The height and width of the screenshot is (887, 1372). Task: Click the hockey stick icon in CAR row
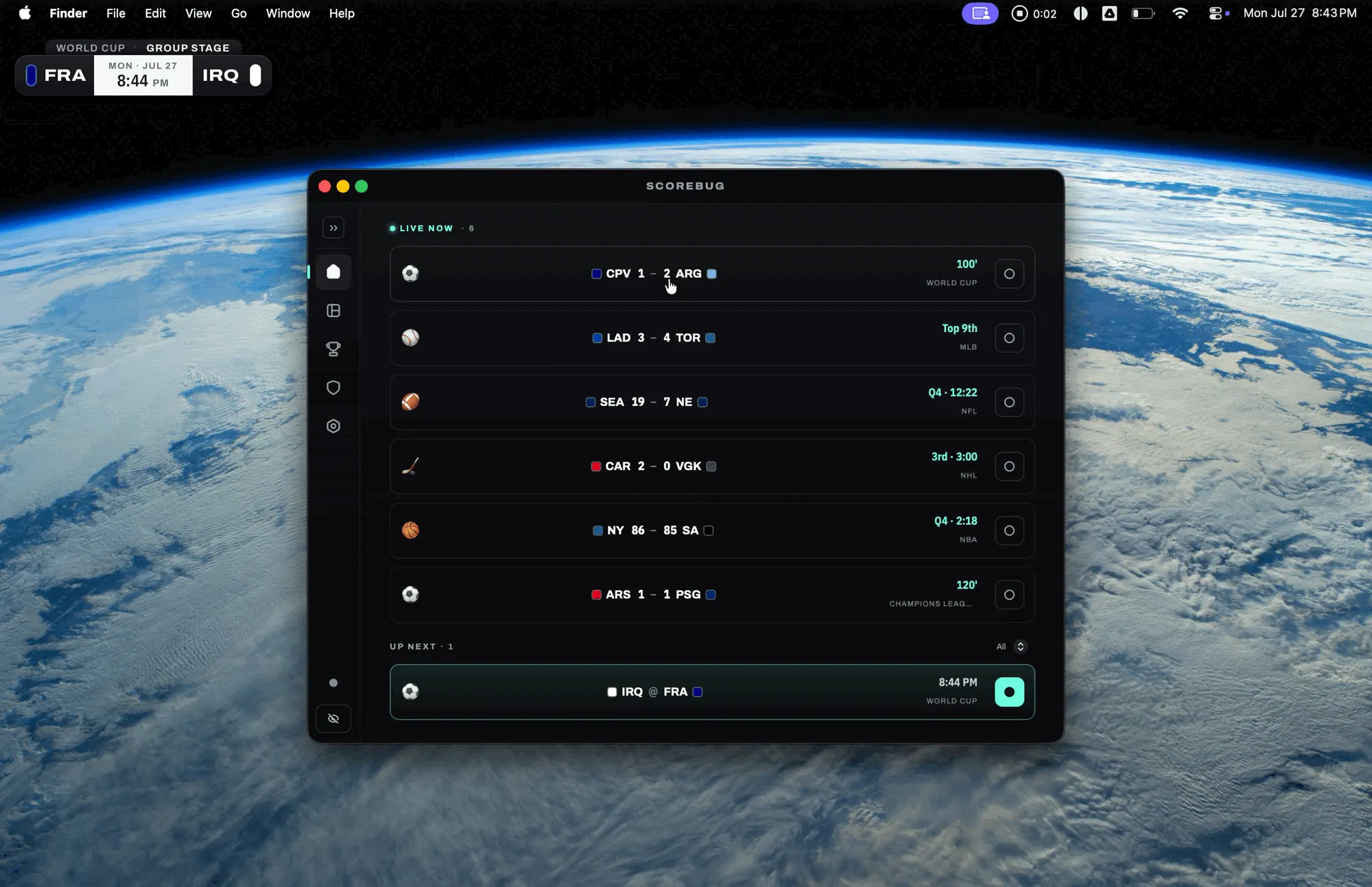(x=410, y=466)
